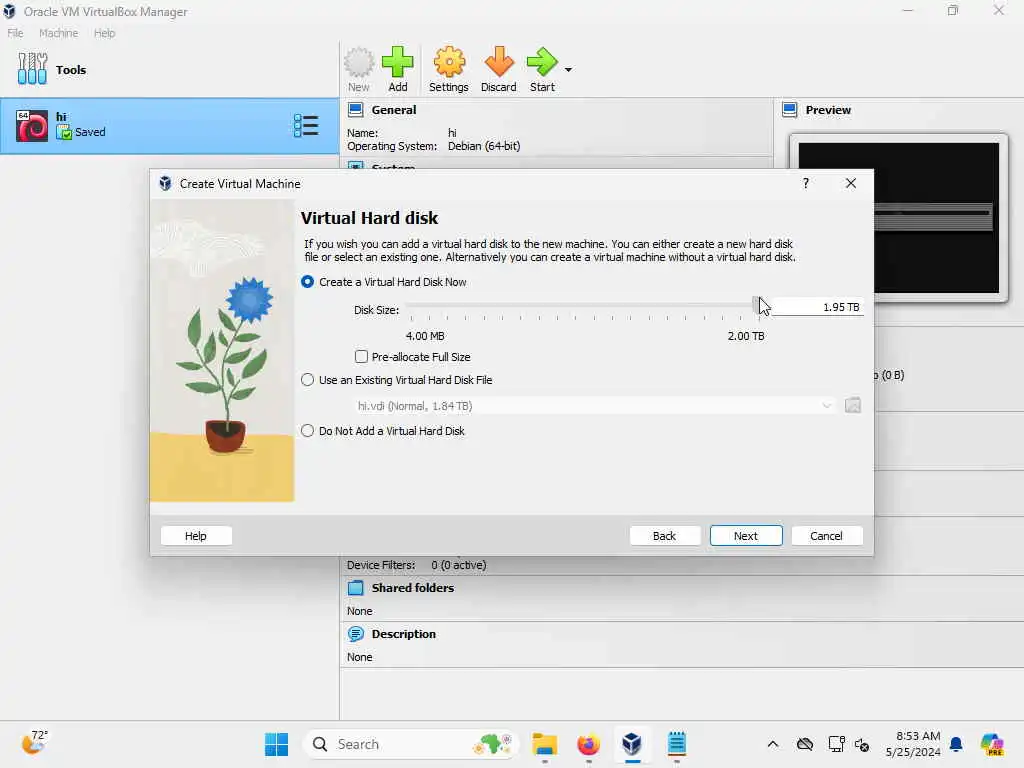Click the Cancel button

826,536
